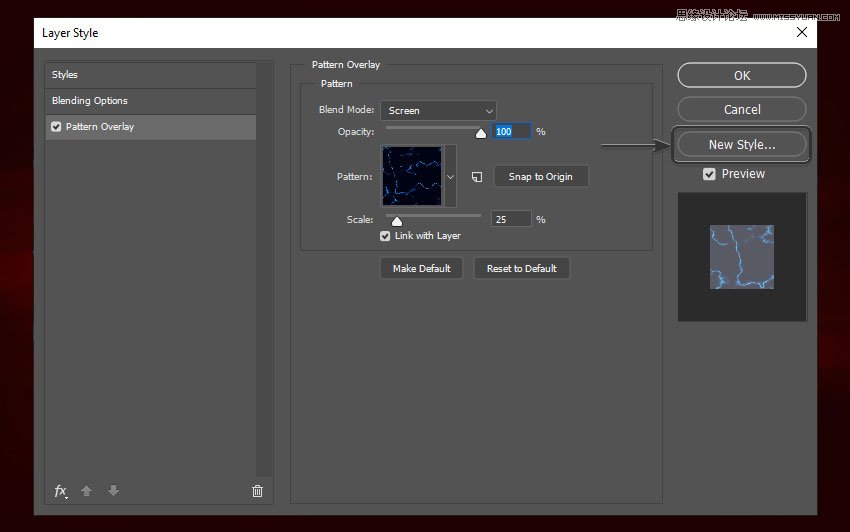The image size is (850, 532).
Task: Click the Opacity slider handle
Action: tap(481, 133)
